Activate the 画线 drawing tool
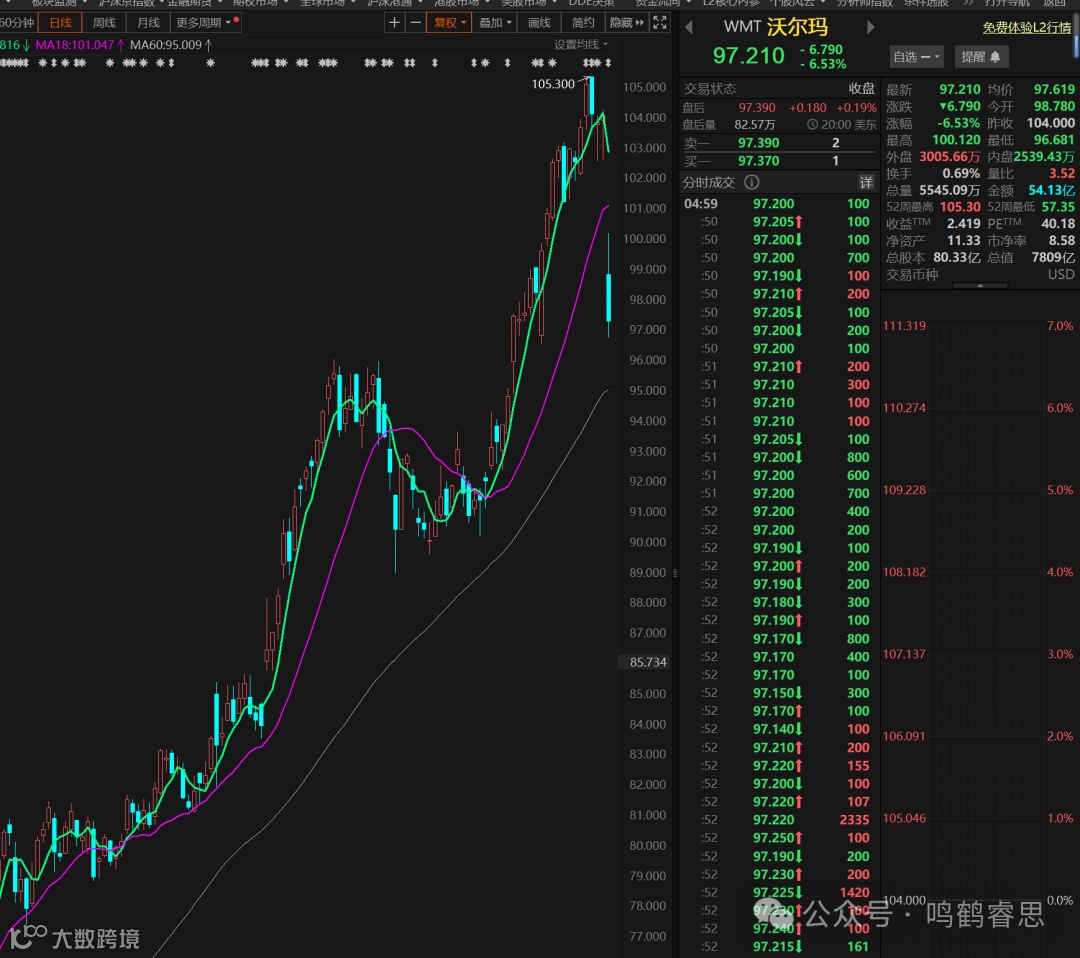 (539, 23)
